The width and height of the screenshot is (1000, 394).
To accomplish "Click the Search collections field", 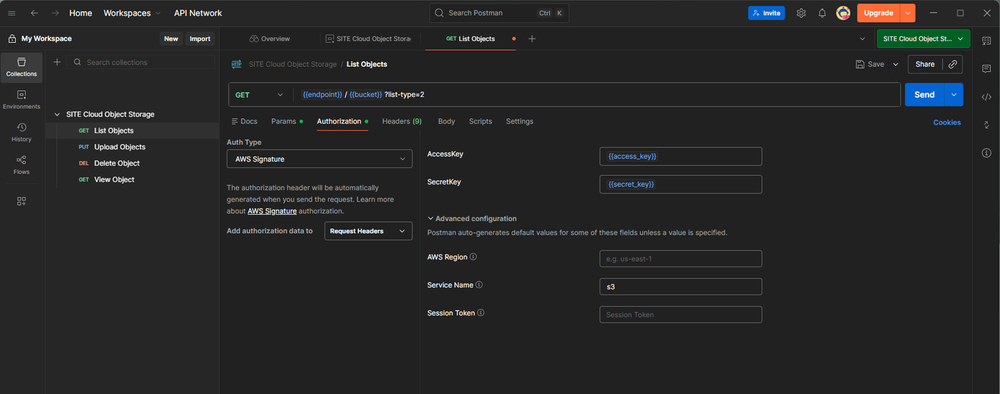I will pyautogui.click(x=141, y=62).
